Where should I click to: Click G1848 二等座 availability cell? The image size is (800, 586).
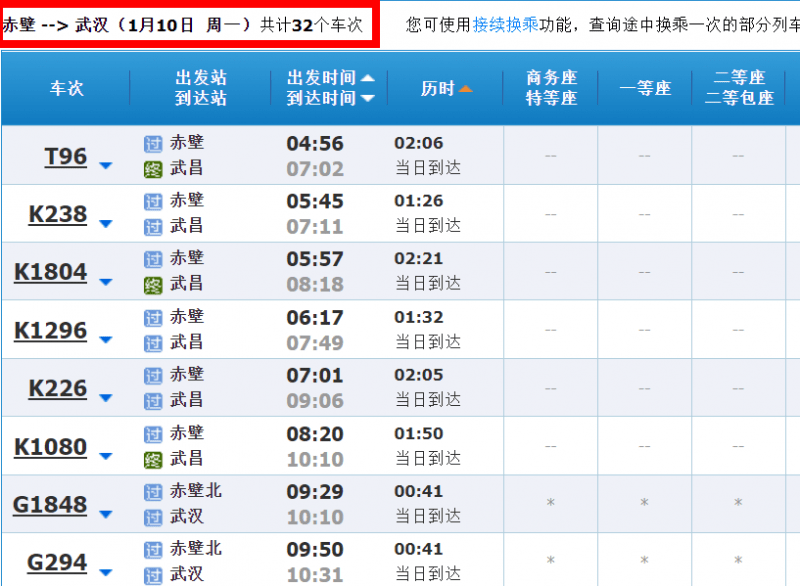(738, 503)
